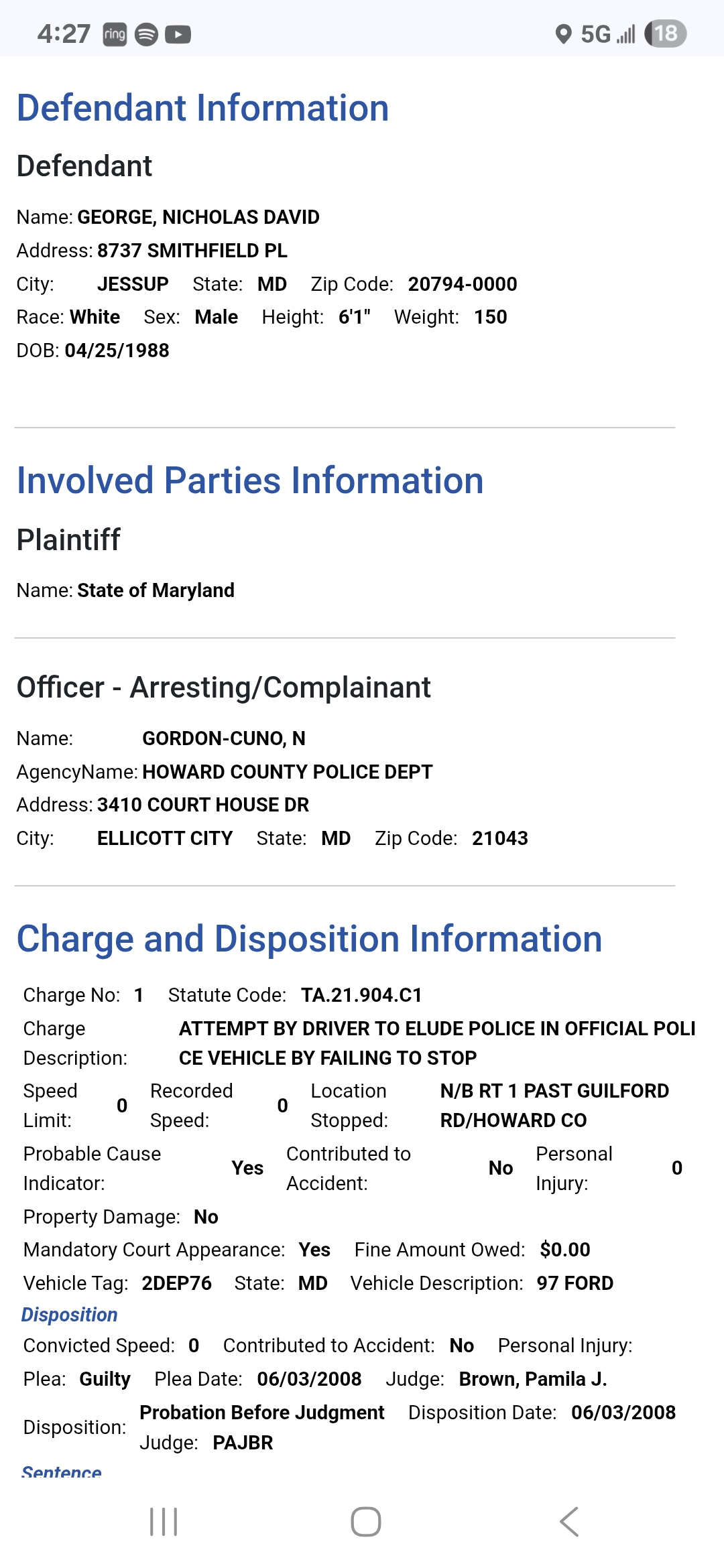Screen dimensions: 724x1568
Task: Tap the defendant name GEORGE, NICHOLAS DAVID
Action: [198, 217]
